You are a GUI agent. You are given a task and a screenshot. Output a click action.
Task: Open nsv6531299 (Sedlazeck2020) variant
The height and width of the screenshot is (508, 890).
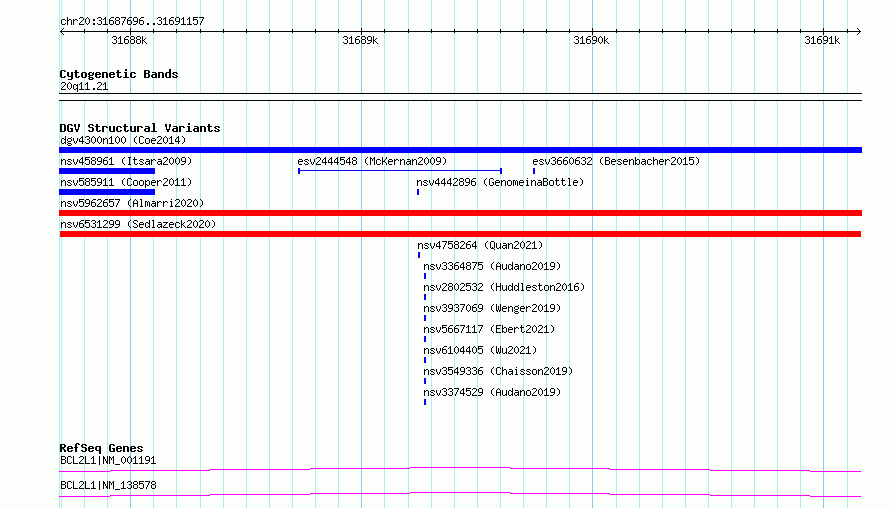pos(138,224)
